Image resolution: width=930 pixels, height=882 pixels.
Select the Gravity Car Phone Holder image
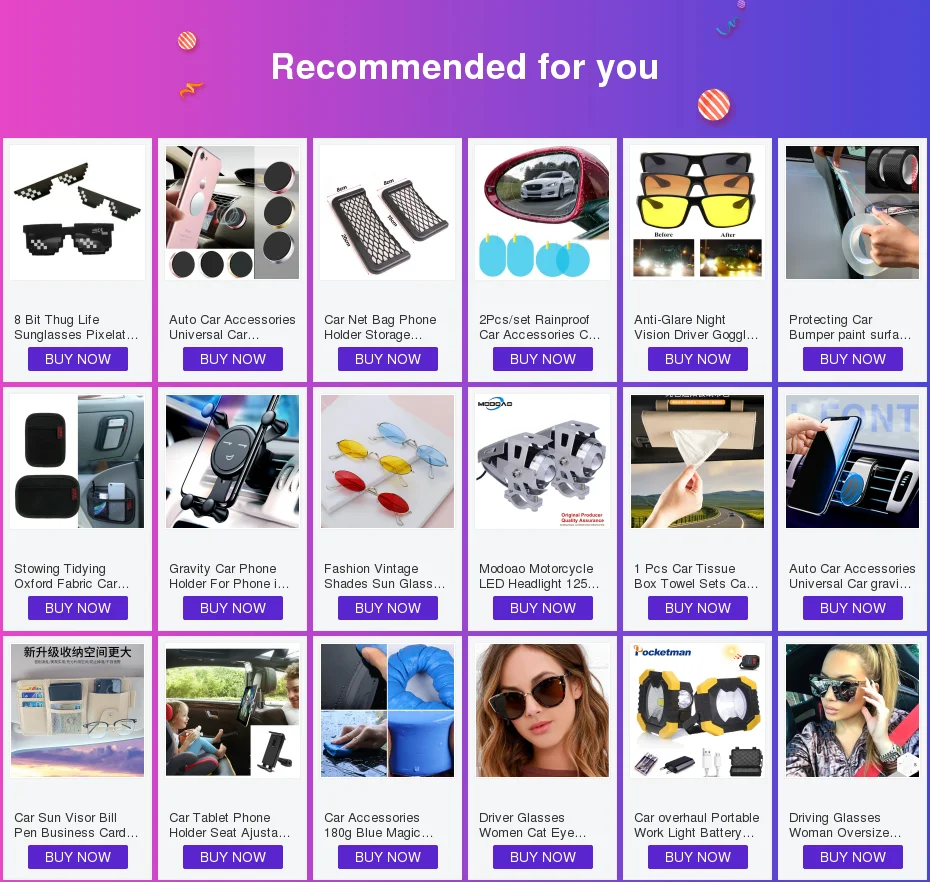232,461
